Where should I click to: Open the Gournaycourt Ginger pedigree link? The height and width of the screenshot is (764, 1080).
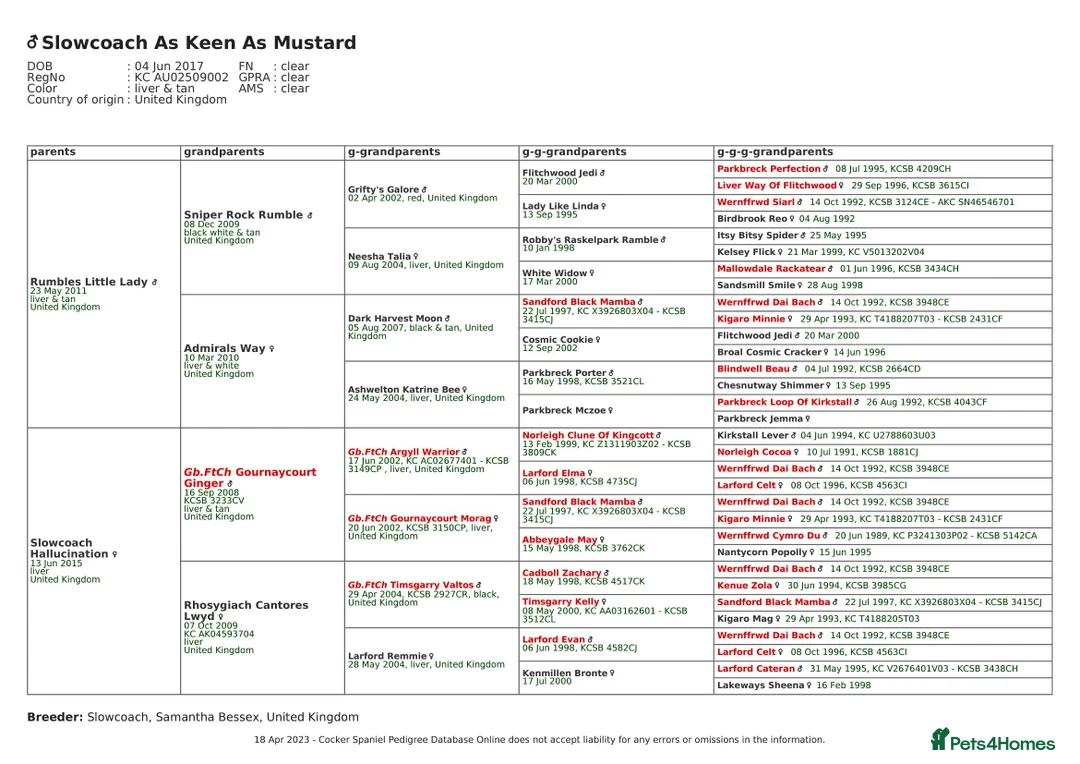coord(249,477)
